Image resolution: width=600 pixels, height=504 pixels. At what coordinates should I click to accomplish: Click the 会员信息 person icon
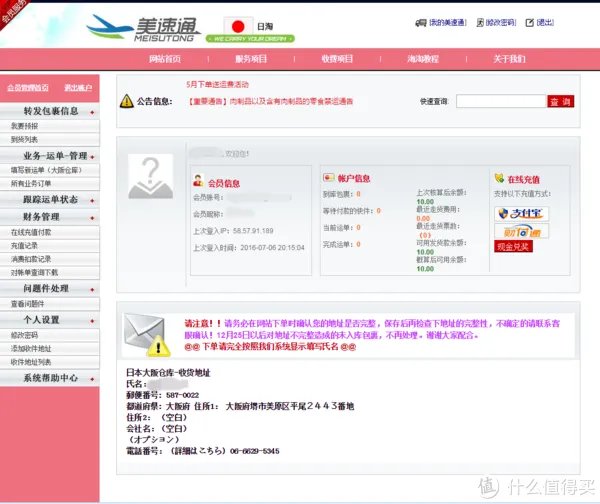(198, 181)
